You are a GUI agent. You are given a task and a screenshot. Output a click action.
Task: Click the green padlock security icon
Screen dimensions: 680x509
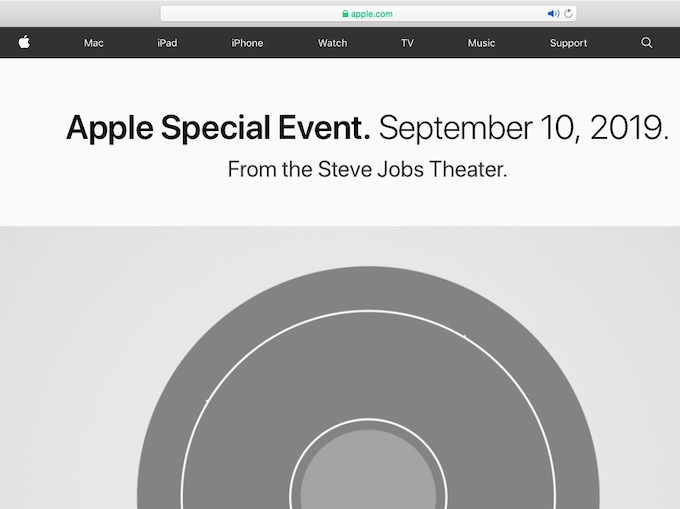pyautogui.click(x=345, y=14)
